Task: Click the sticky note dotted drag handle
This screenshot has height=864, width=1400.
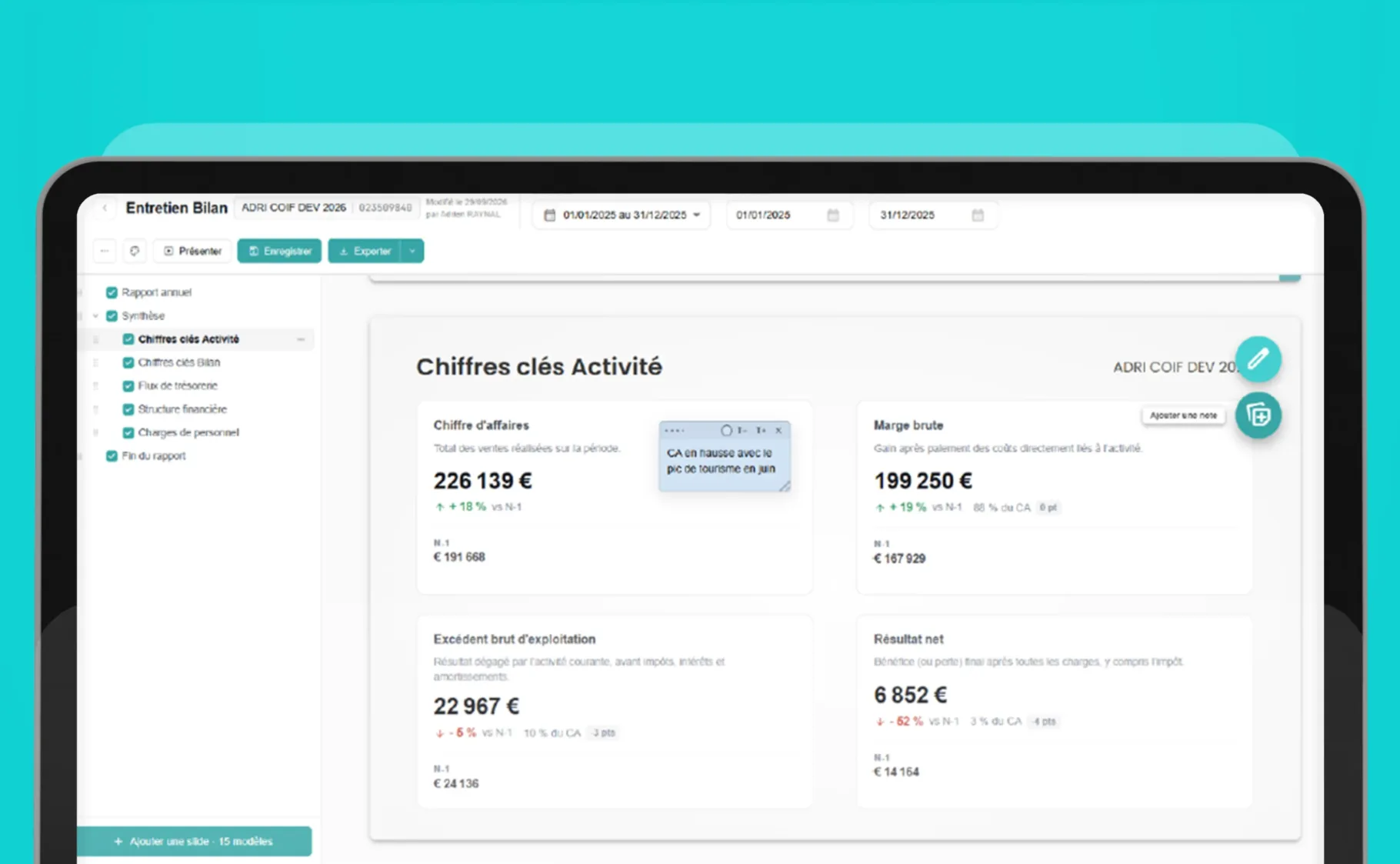Action: (675, 431)
